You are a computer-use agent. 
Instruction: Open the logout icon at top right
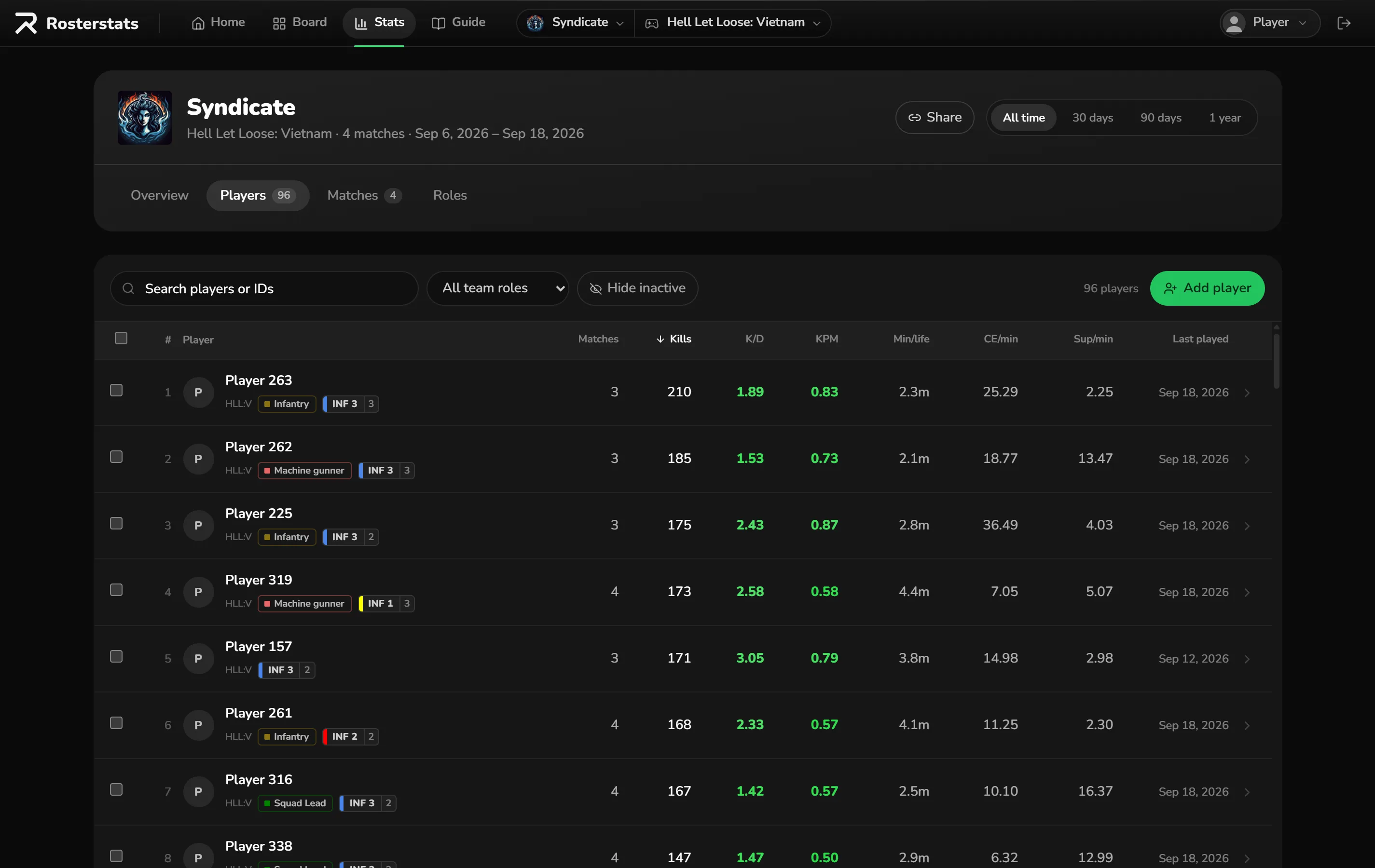(x=1344, y=23)
